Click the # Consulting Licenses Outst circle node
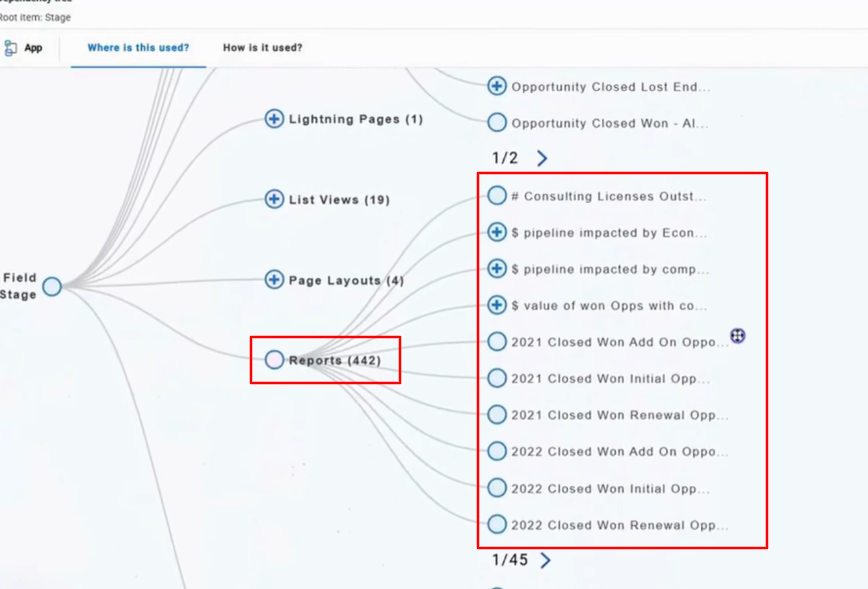Image resolution: width=868 pixels, height=589 pixels. 497,196
